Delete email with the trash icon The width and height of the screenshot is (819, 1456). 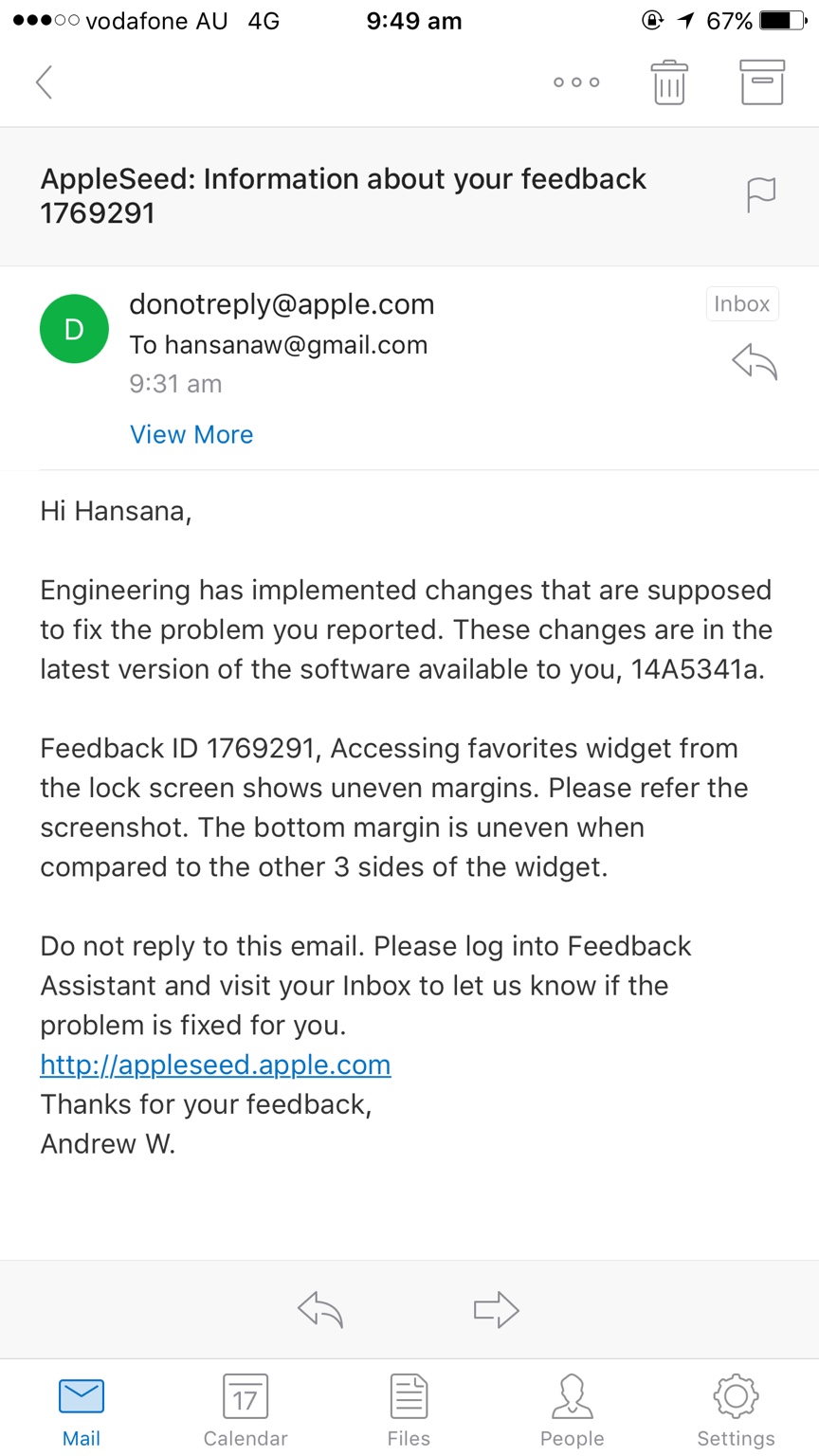(668, 82)
